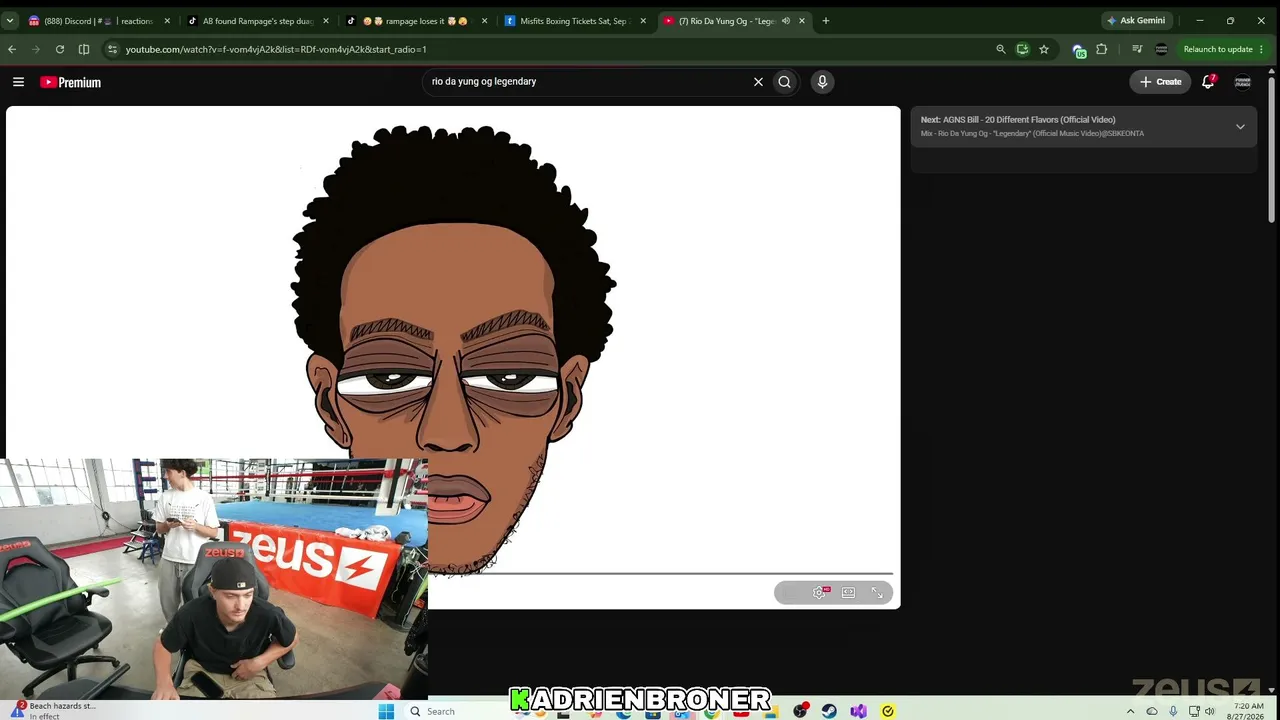This screenshot has width=1280, height=720.
Task: Click the 'Next: AGNS Bill - 20 Different Flavors' title
Action: [1018, 120]
